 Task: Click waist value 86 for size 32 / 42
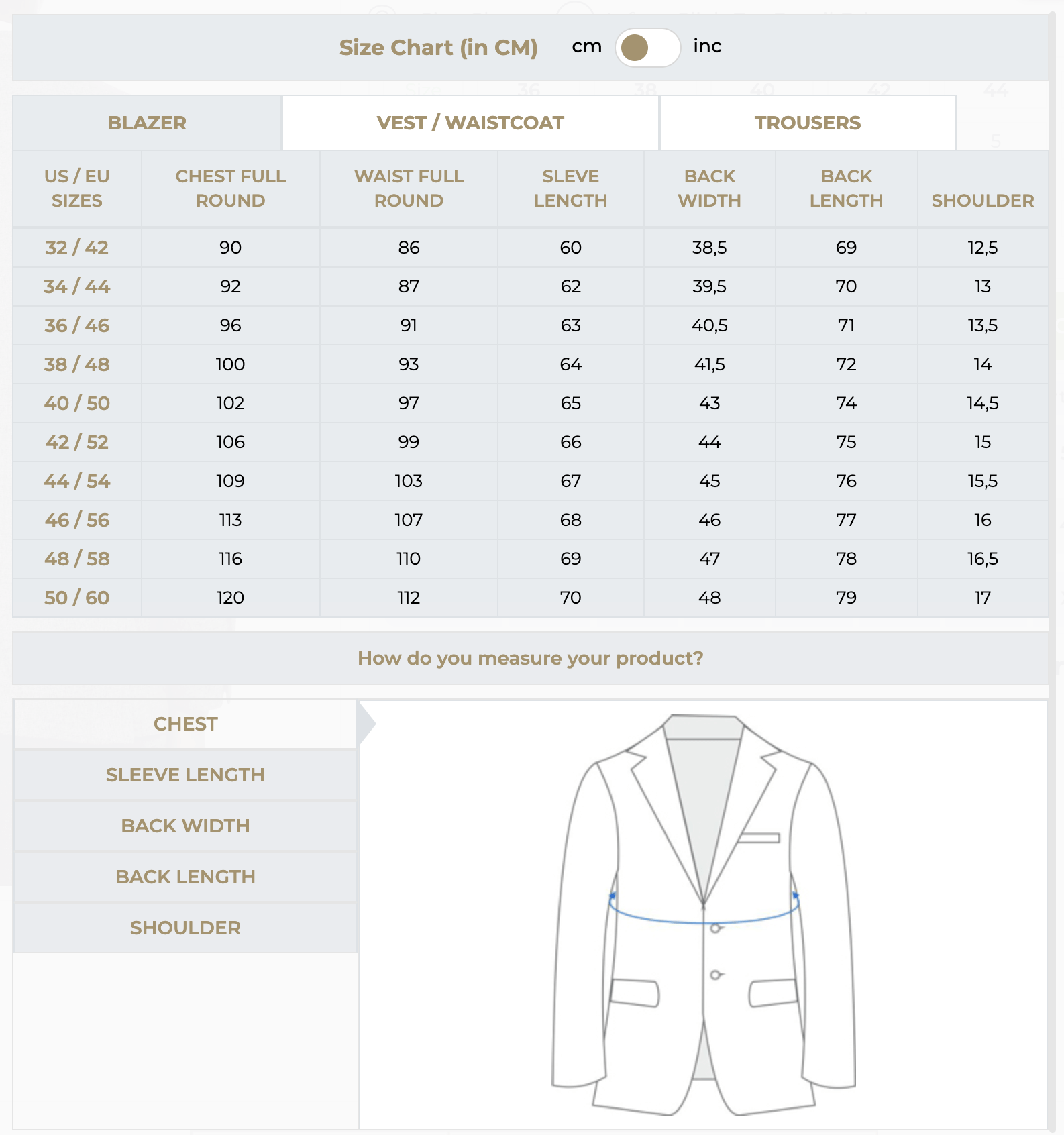pos(409,248)
